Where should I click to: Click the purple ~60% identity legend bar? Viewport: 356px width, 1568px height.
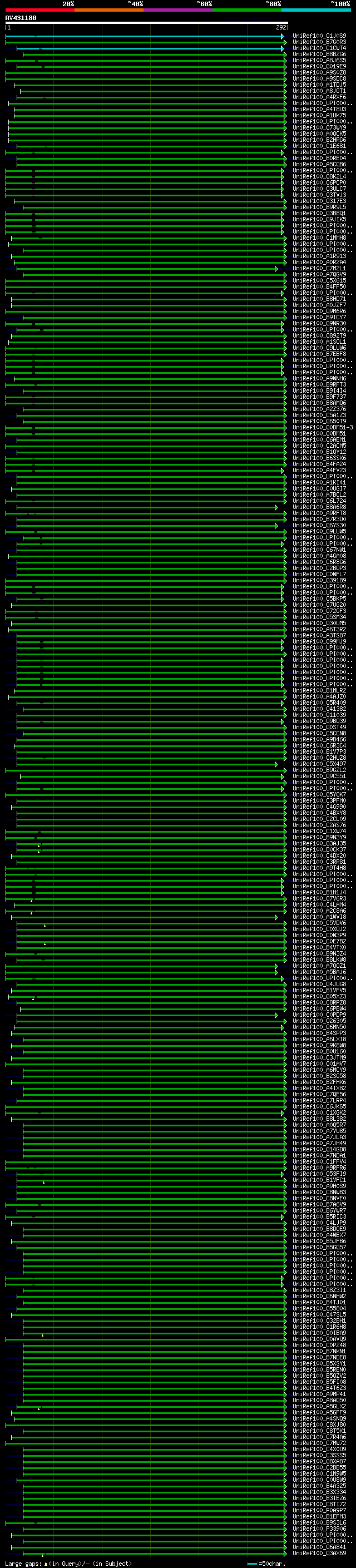(x=179, y=11)
